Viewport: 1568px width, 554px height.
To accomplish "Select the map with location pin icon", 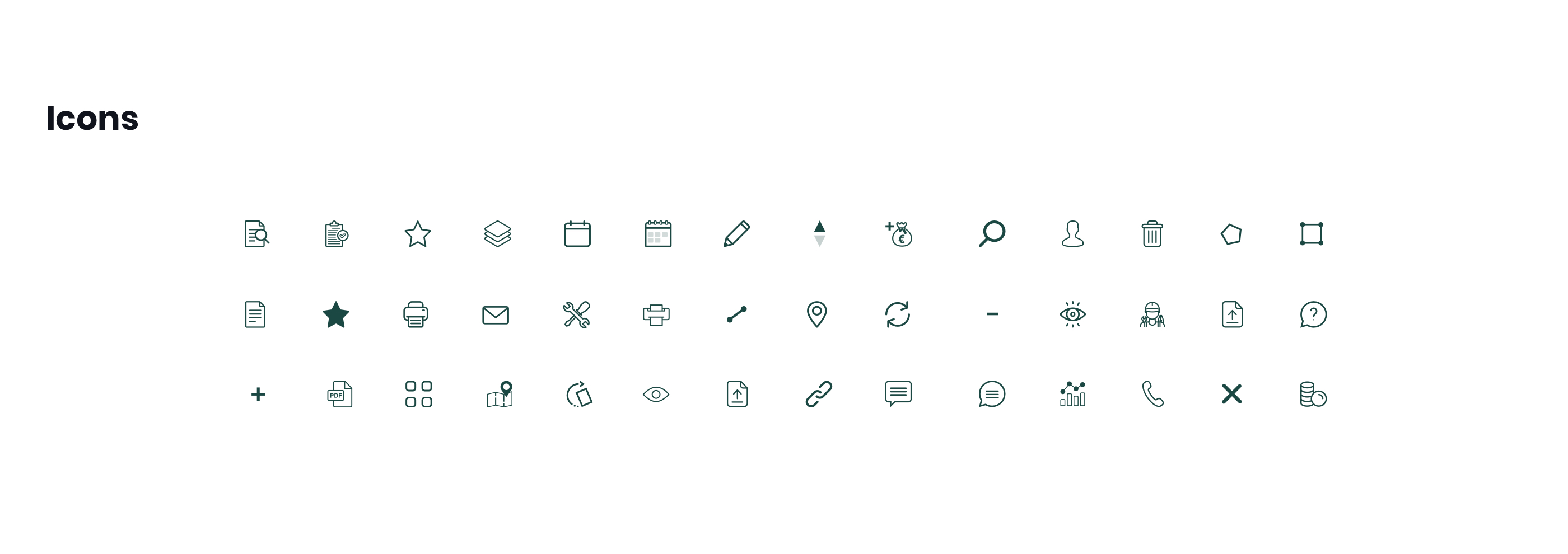I will point(500,394).
